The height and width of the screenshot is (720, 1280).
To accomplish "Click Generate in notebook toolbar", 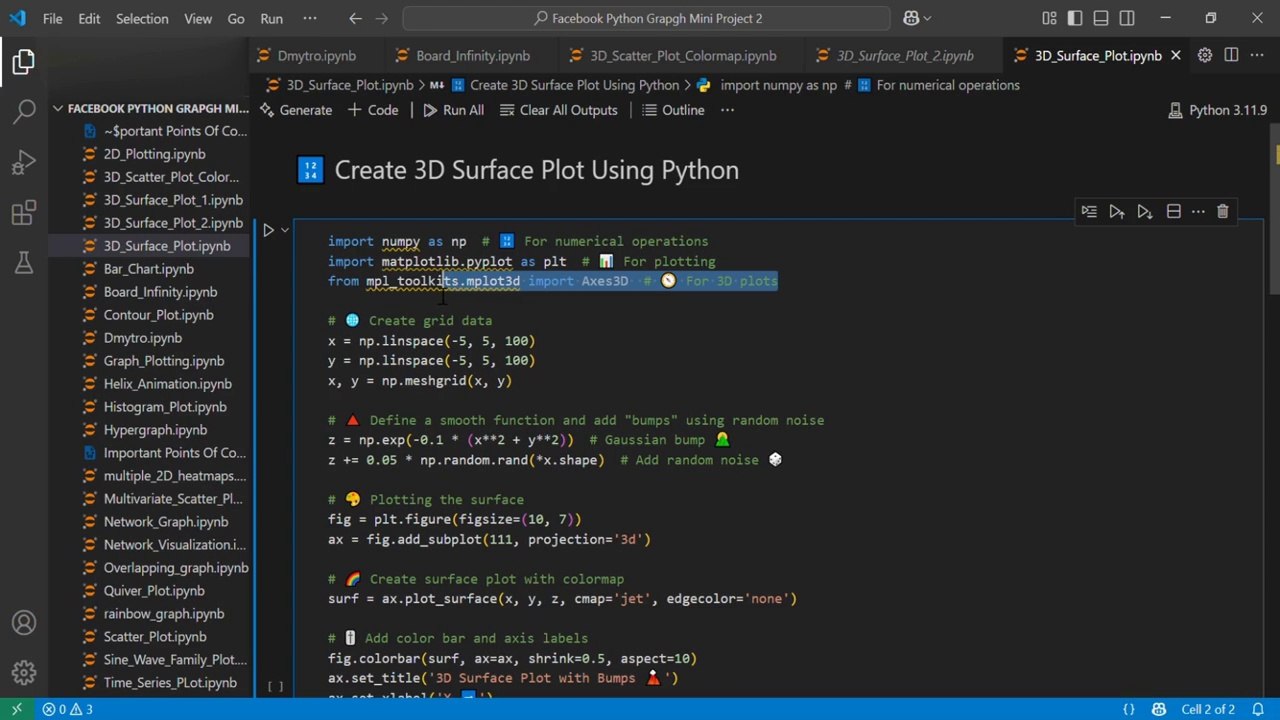I will pos(295,110).
